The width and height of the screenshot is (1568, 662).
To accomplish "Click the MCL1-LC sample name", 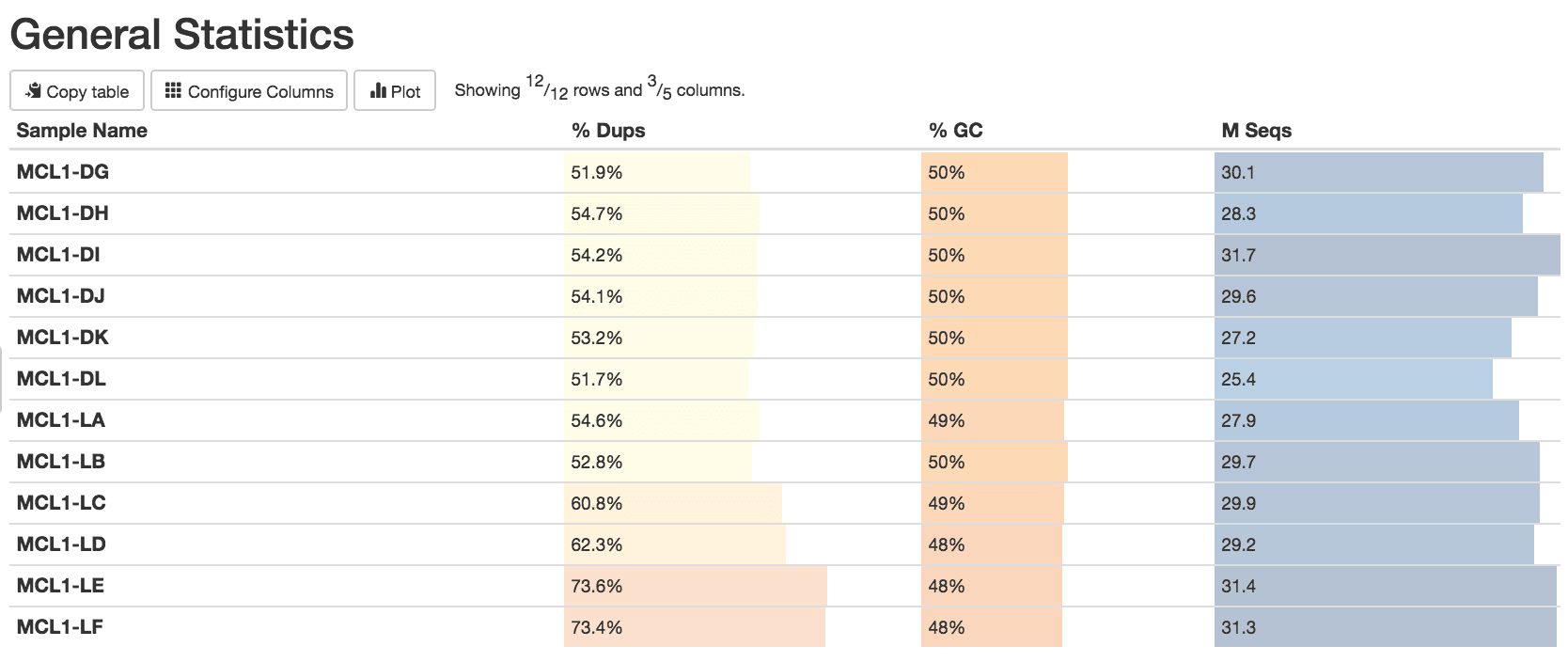I will tap(61, 503).
